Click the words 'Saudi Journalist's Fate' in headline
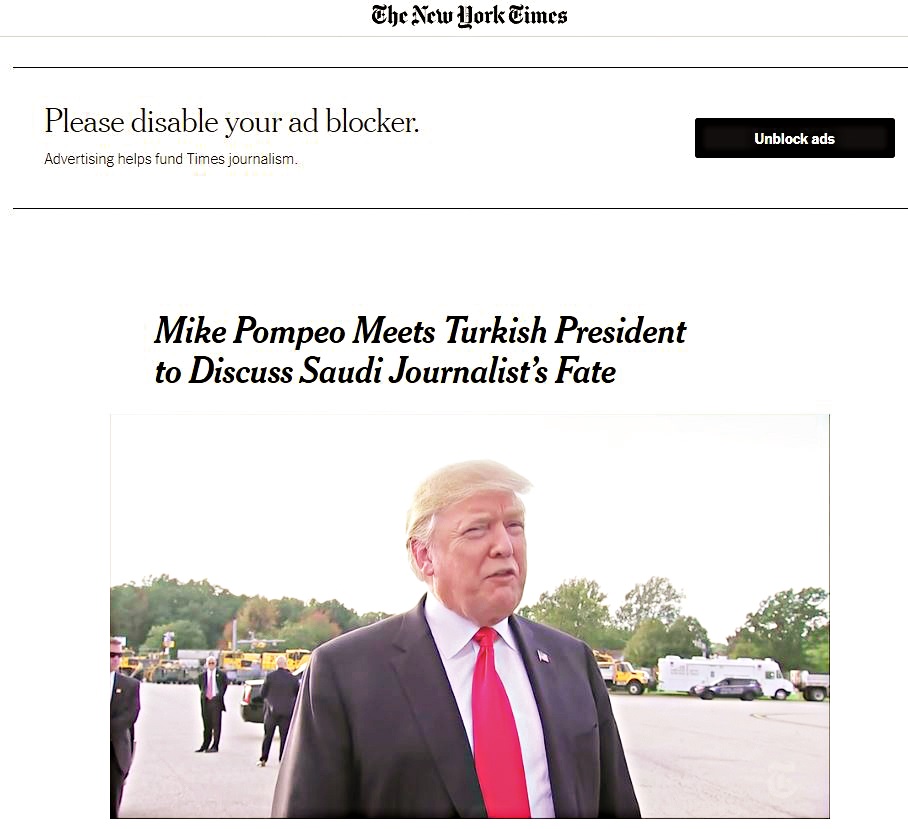This screenshot has height=829, width=908. tap(457, 371)
